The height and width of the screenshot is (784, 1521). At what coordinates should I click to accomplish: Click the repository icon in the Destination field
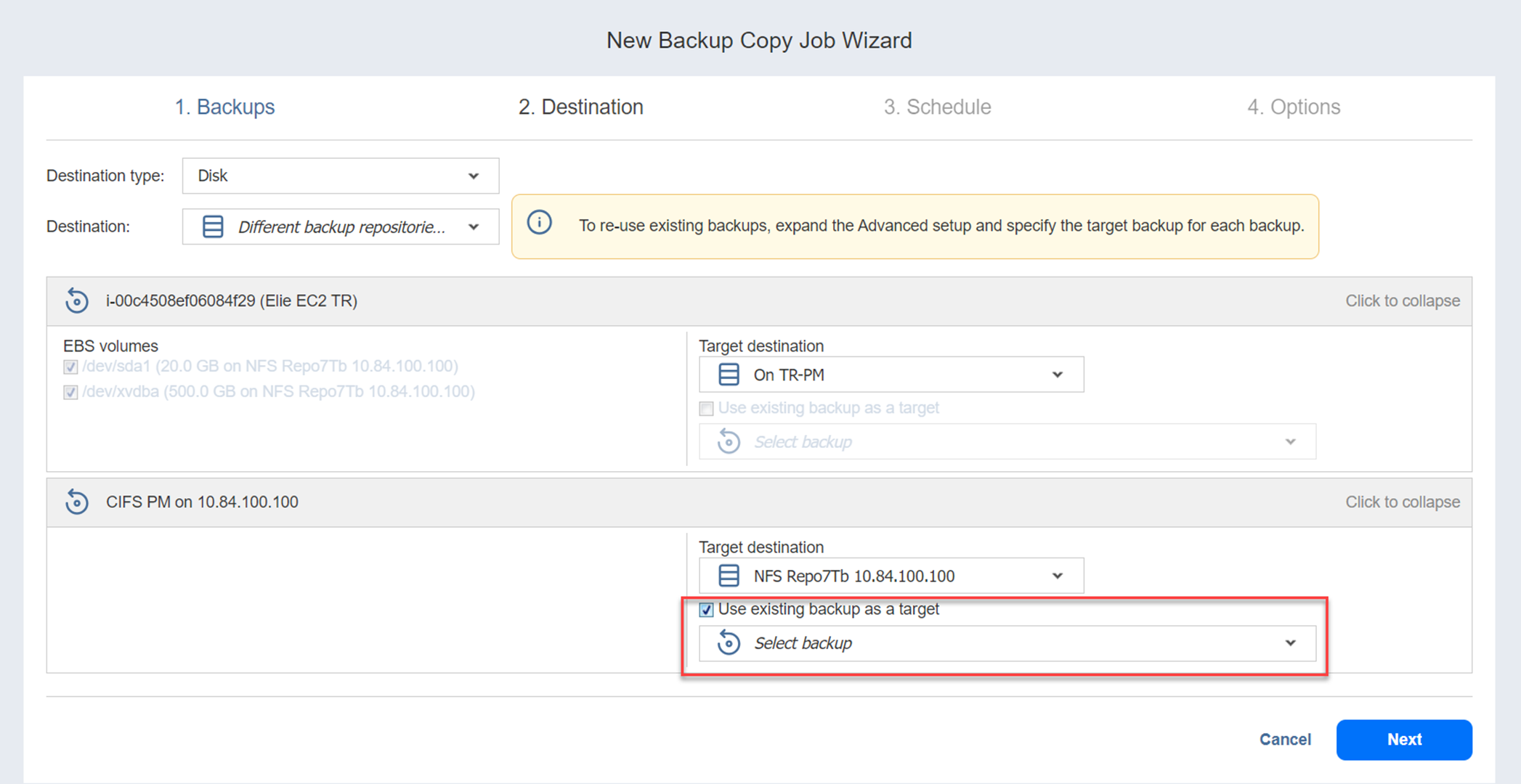point(213,226)
